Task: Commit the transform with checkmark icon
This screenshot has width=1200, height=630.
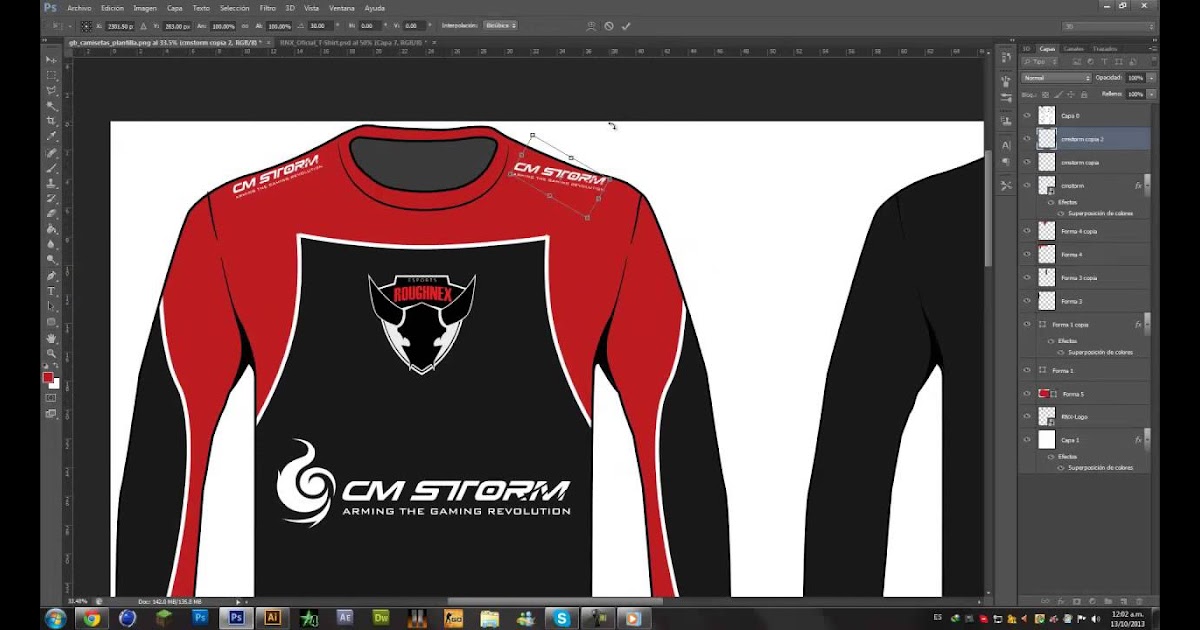Action: [626, 25]
